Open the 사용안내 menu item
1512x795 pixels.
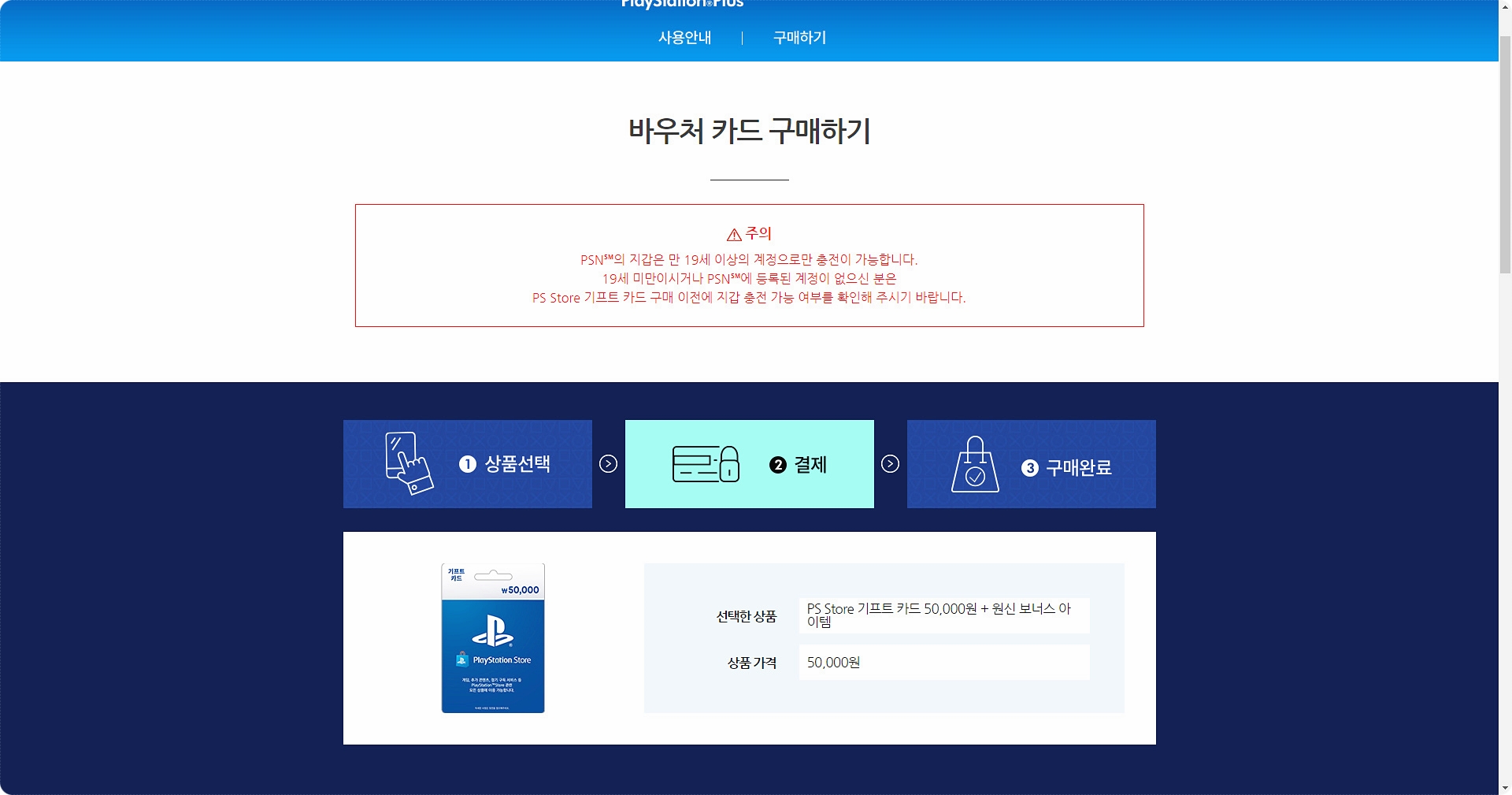[x=684, y=37]
